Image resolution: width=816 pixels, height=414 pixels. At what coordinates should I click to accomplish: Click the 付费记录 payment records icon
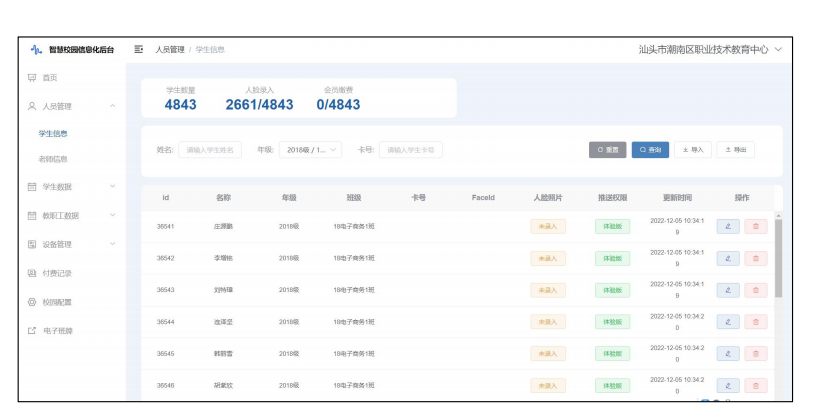(x=32, y=273)
